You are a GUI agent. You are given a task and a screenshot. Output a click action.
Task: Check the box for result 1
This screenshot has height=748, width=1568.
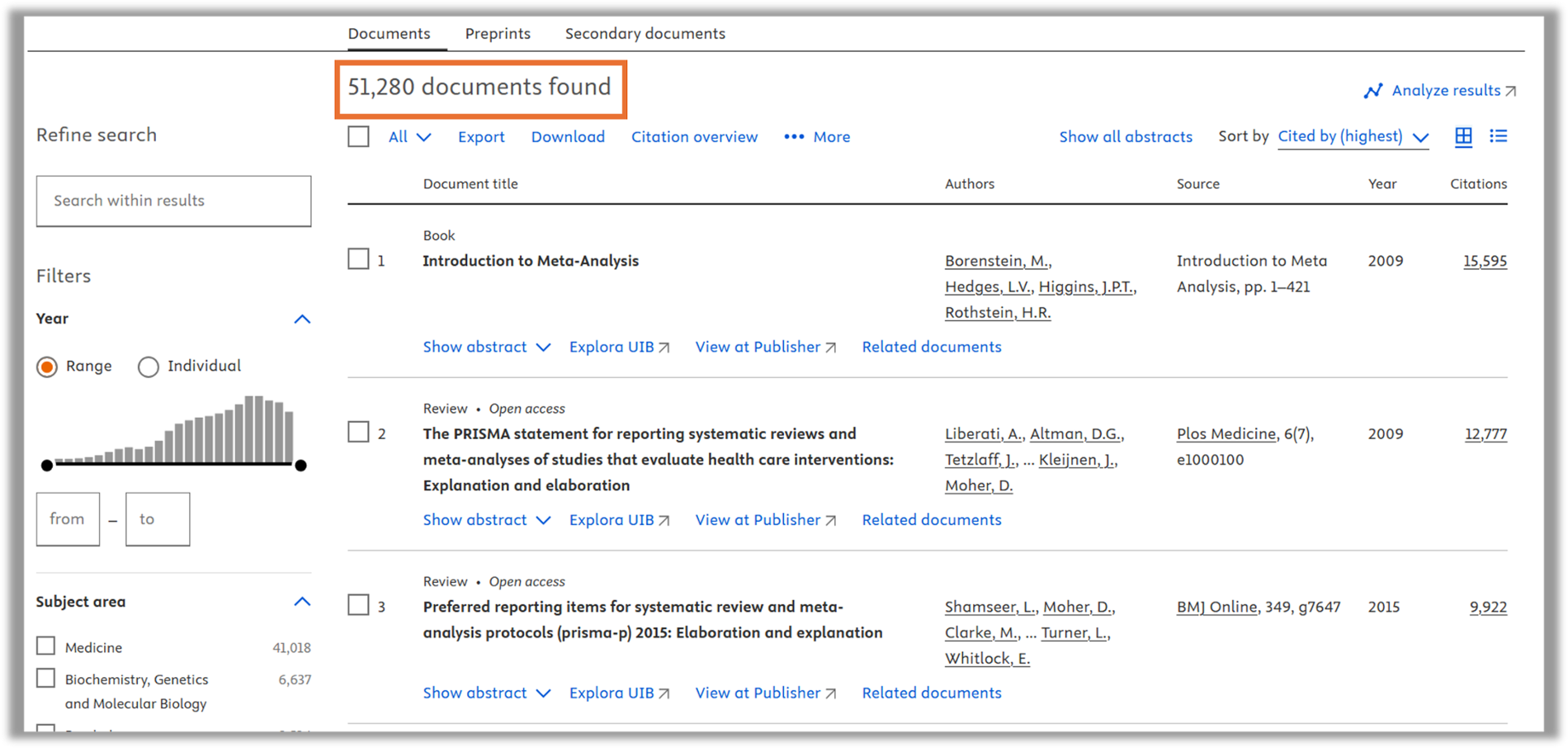pyautogui.click(x=358, y=259)
